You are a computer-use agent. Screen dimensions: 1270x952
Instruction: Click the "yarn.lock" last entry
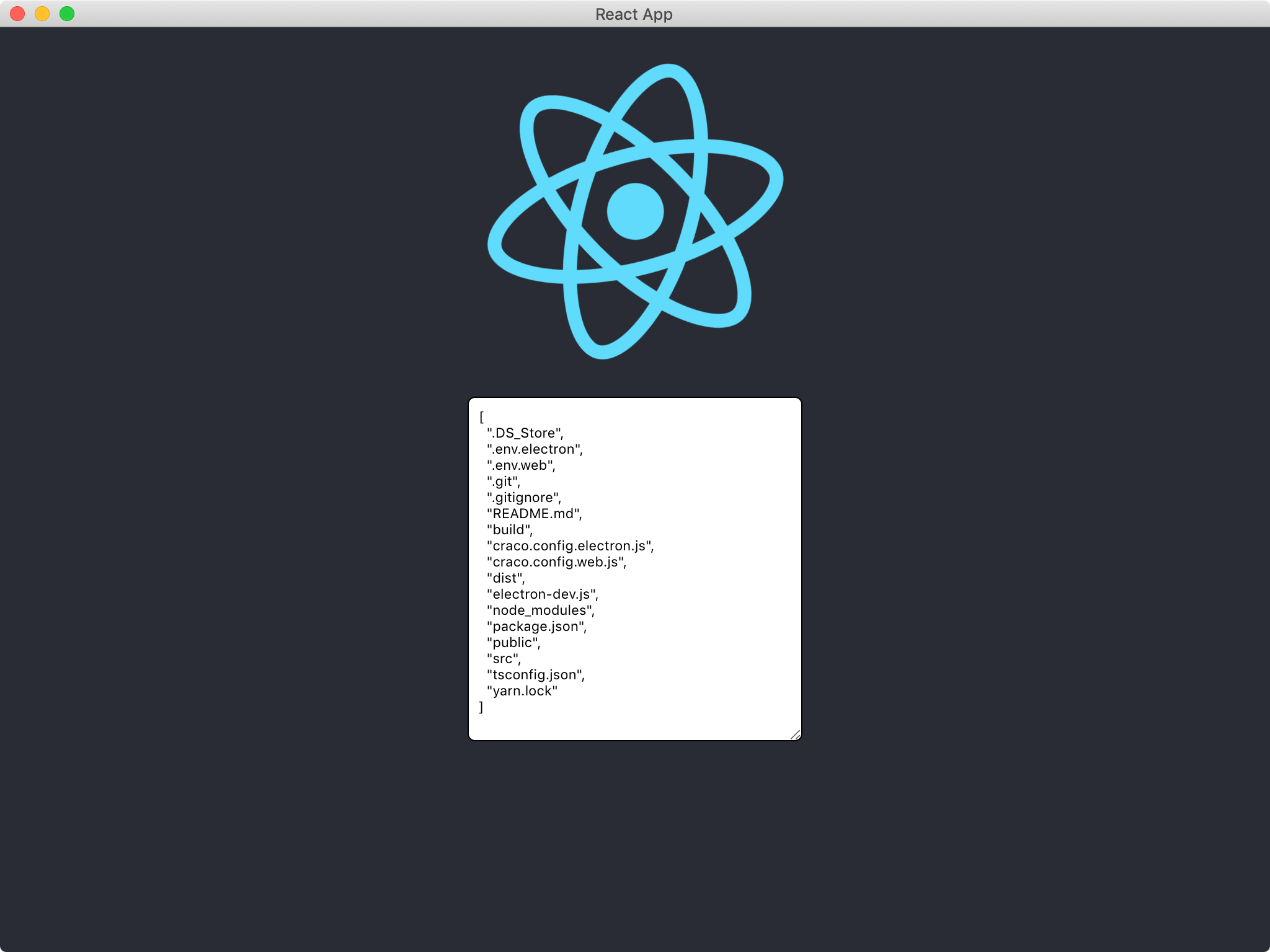click(x=522, y=691)
